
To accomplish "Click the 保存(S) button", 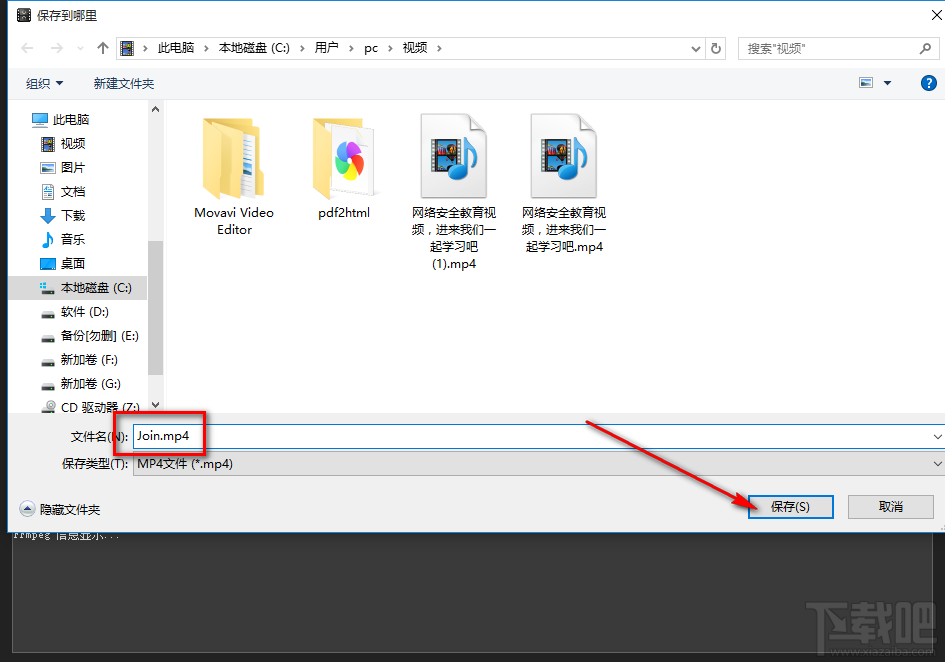I will [791, 506].
